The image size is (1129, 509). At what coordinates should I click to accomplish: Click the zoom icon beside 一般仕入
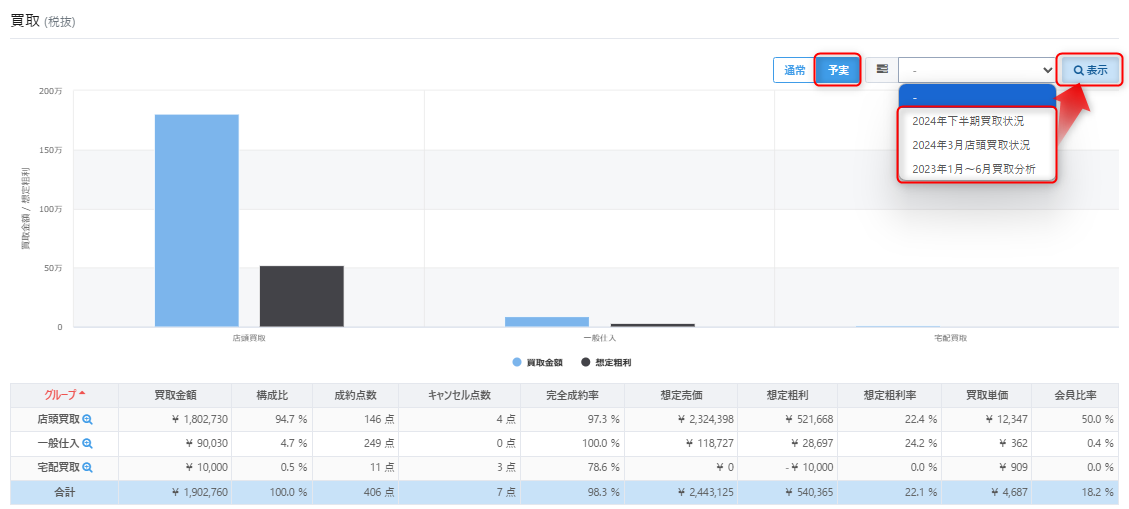click(87, 444)
